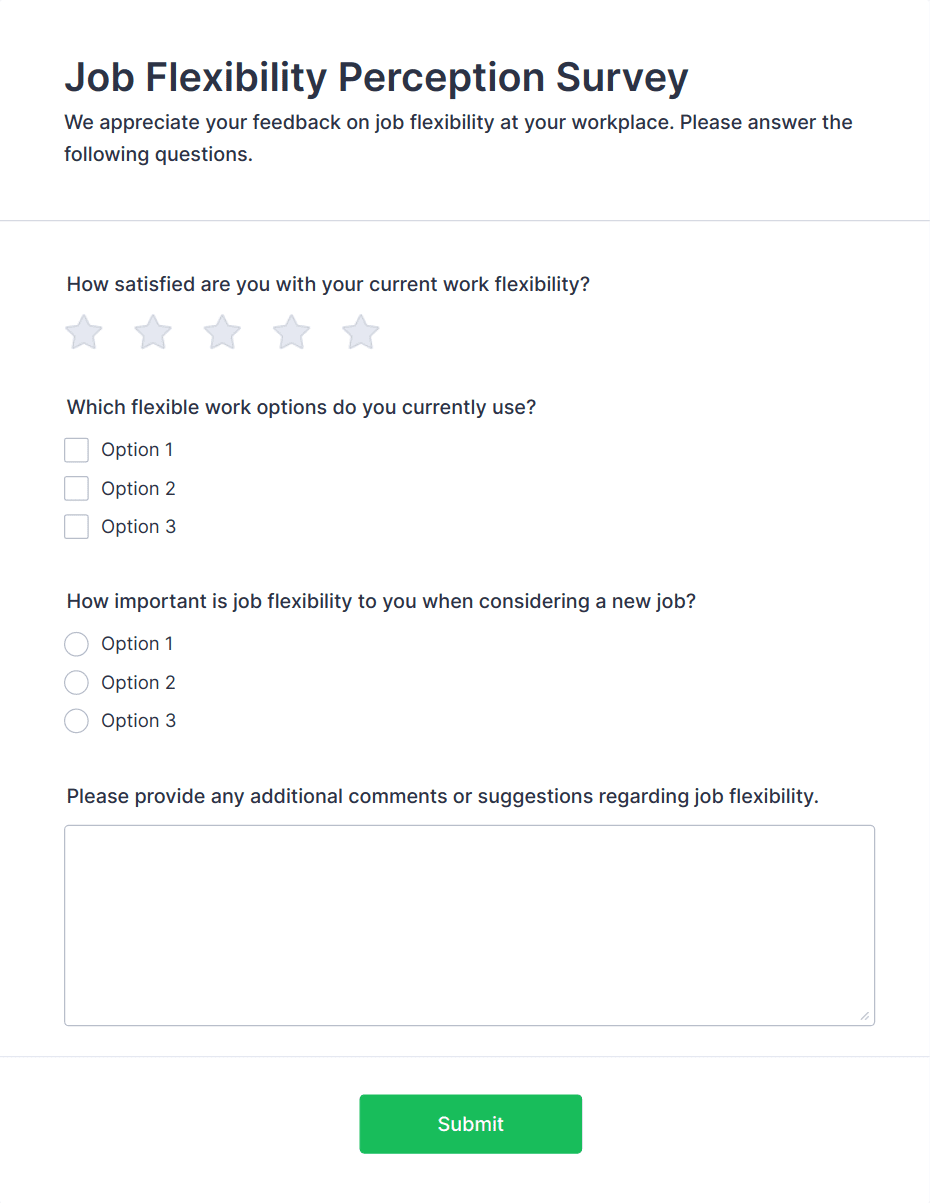
Task: Select Option 1 for job flexibility importance
Action: click(x=76, y=643)
